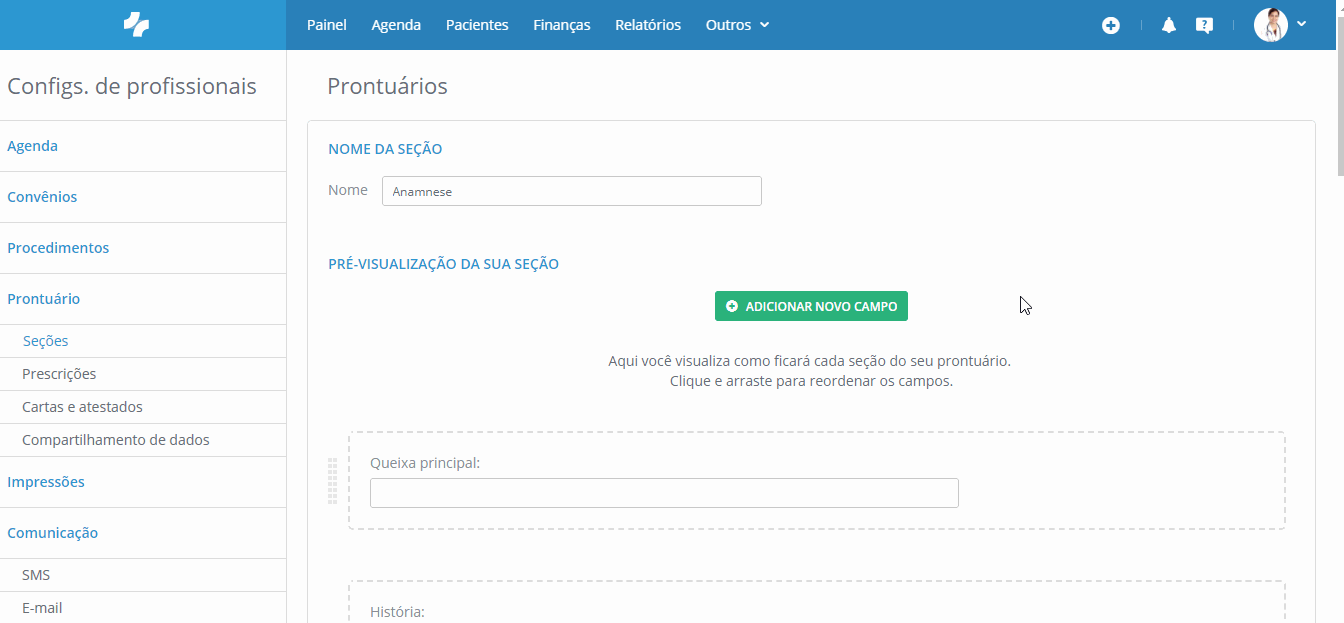Click the Queixa principal text field

[664, 493]
